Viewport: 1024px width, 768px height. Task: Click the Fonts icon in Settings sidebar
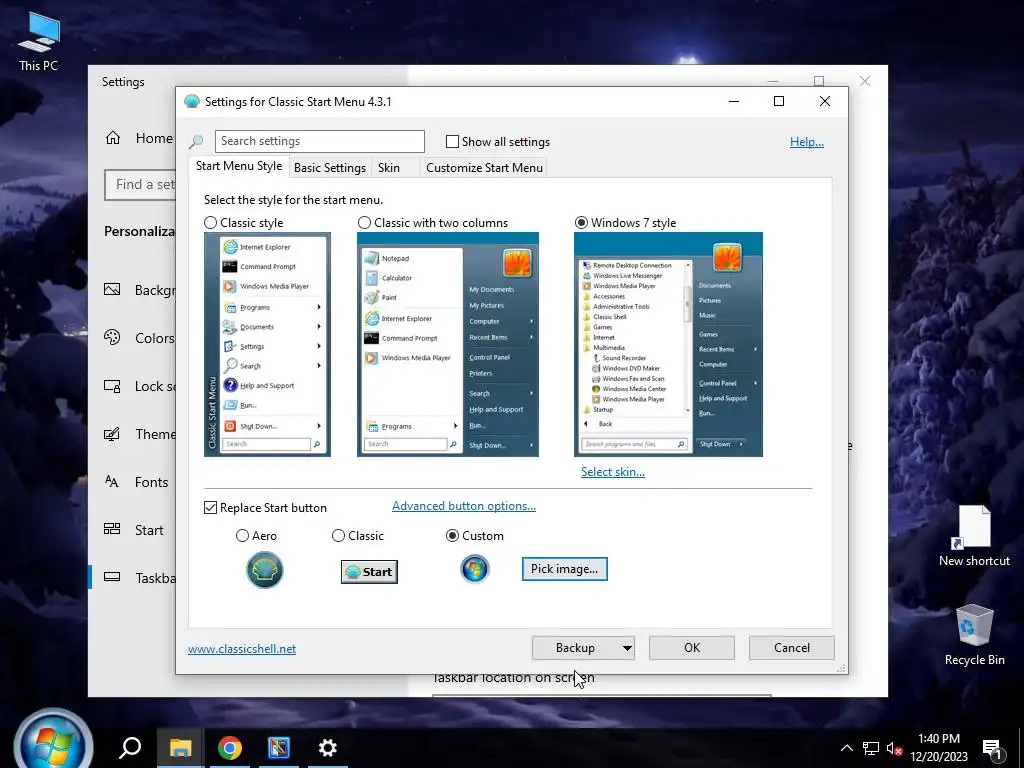coord(112,481)
